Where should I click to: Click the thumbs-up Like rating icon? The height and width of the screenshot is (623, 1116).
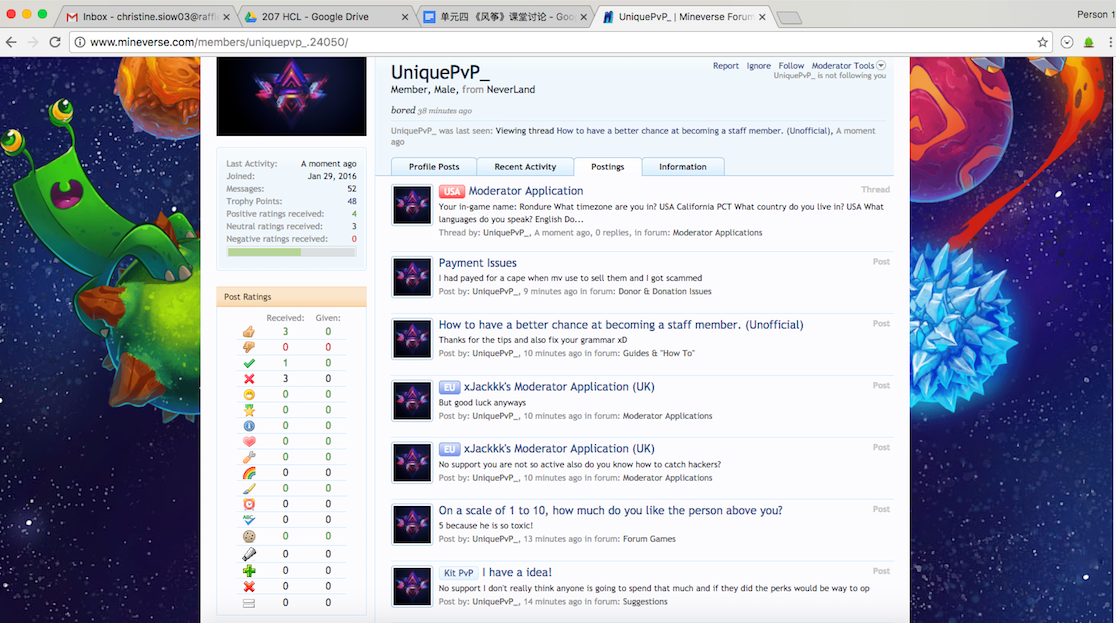pos(248,332)
